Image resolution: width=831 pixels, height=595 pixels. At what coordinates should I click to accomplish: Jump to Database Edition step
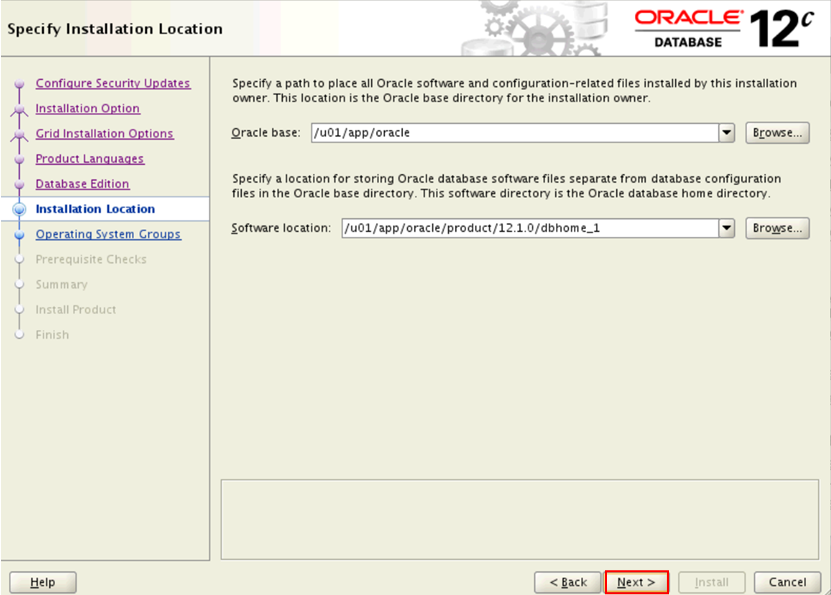[x=82, y=184]
